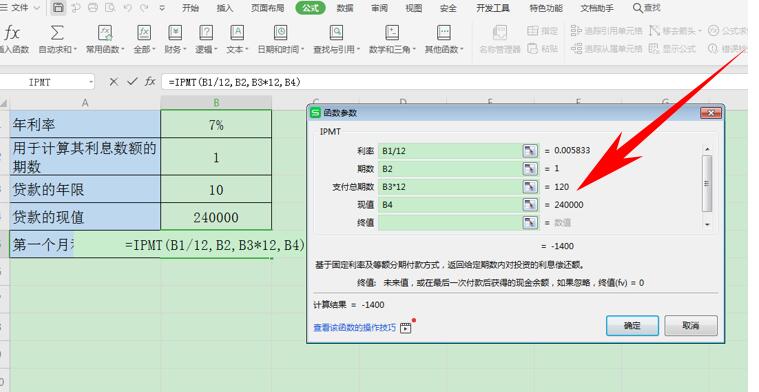The height and width of the screenshot is (392, 759).
Task: Open the 特色功能 tab
Action: [x=546, y=8]
